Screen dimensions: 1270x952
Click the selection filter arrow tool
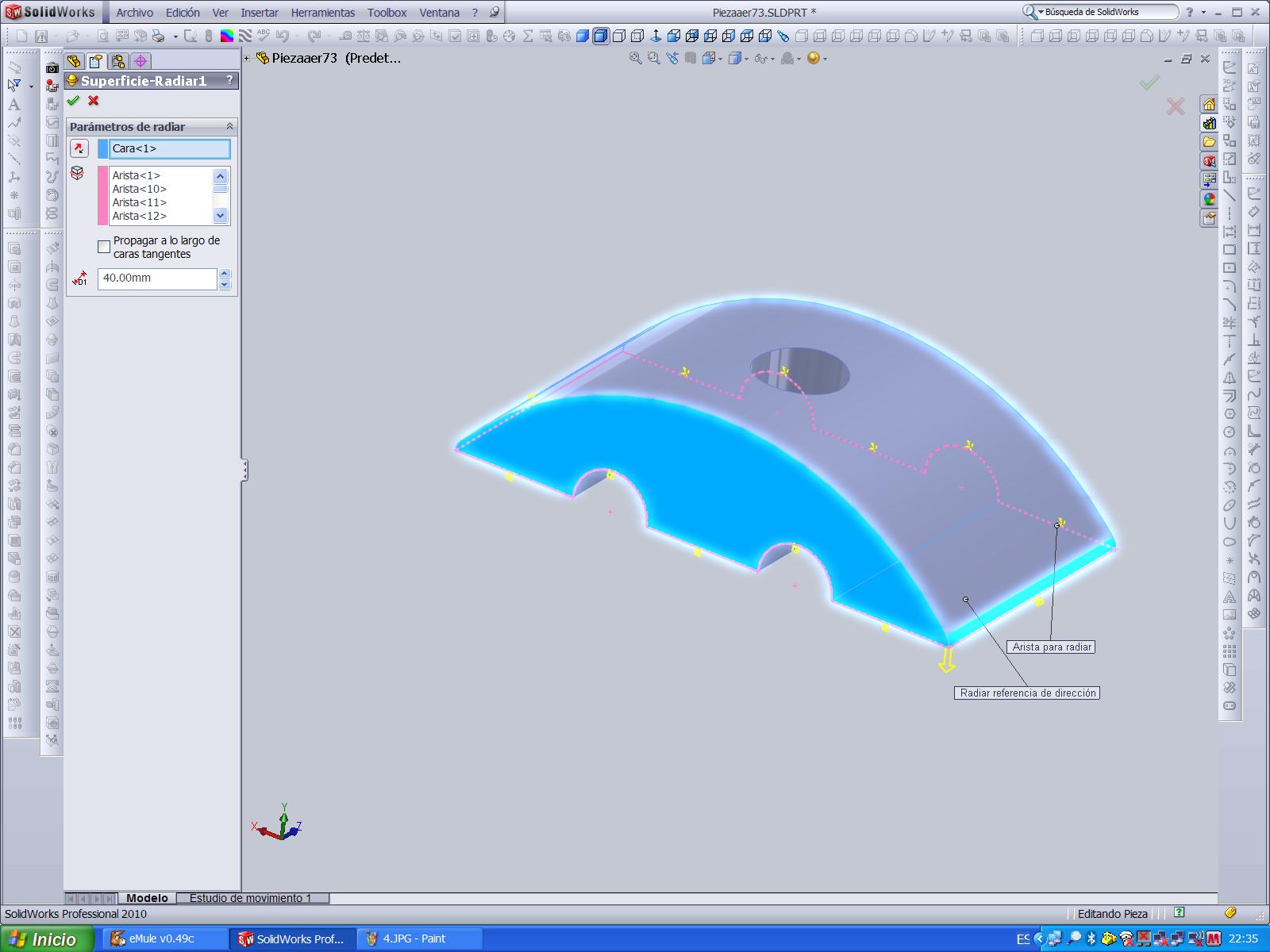14,86
